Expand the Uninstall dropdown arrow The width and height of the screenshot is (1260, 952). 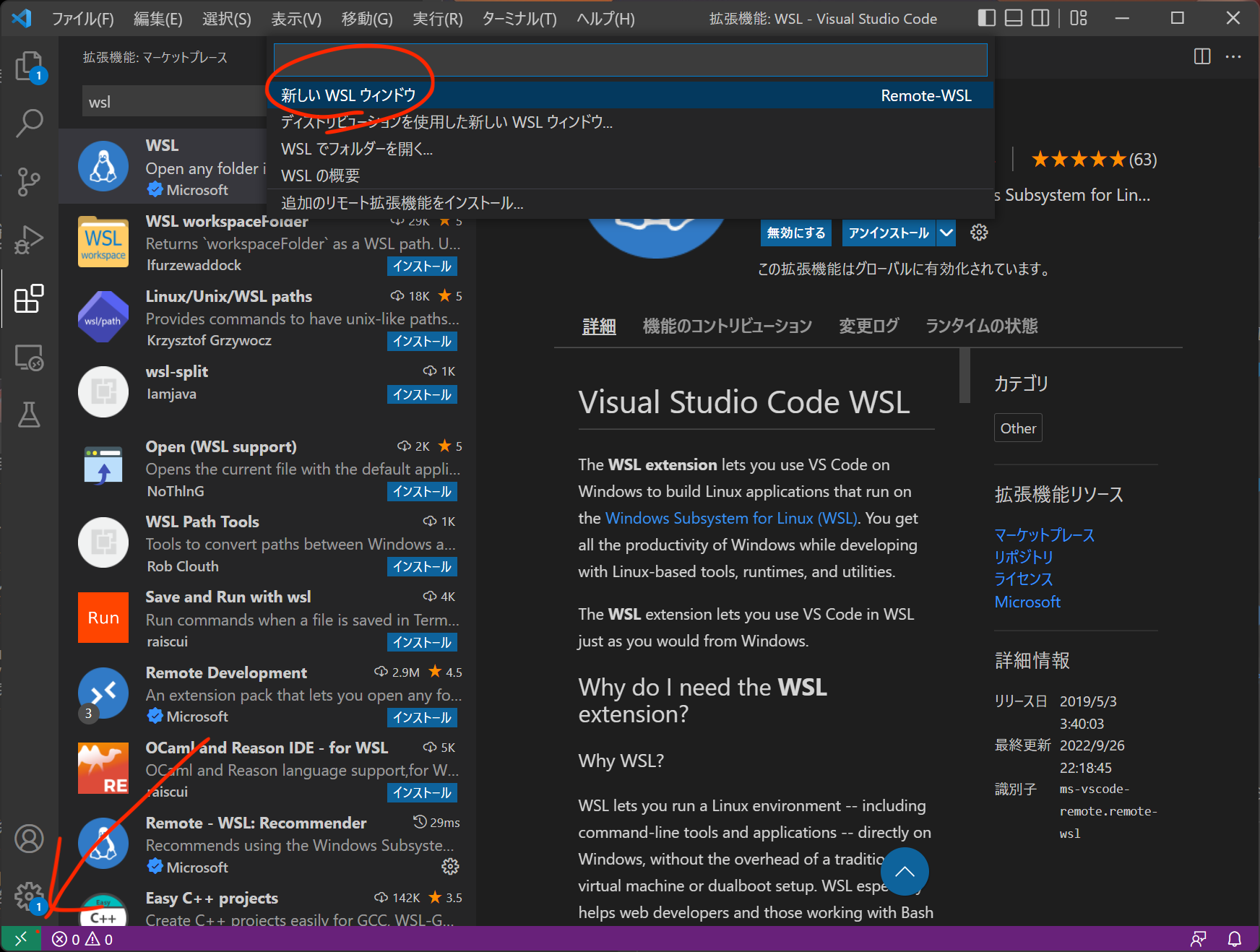pyautogui.click(x=946, y=233)
